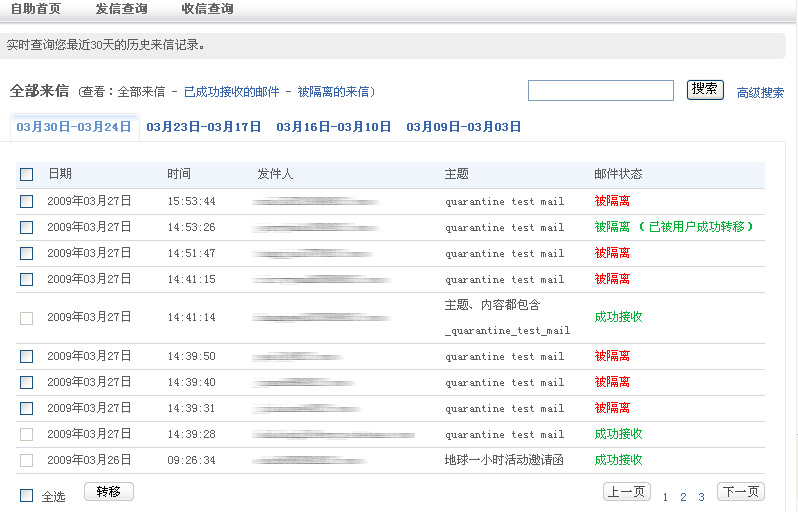The width and height of the screenshot is (798, 512).
Task: Select the 03月30日-03月24日 date tab
Action: (74, 127)
